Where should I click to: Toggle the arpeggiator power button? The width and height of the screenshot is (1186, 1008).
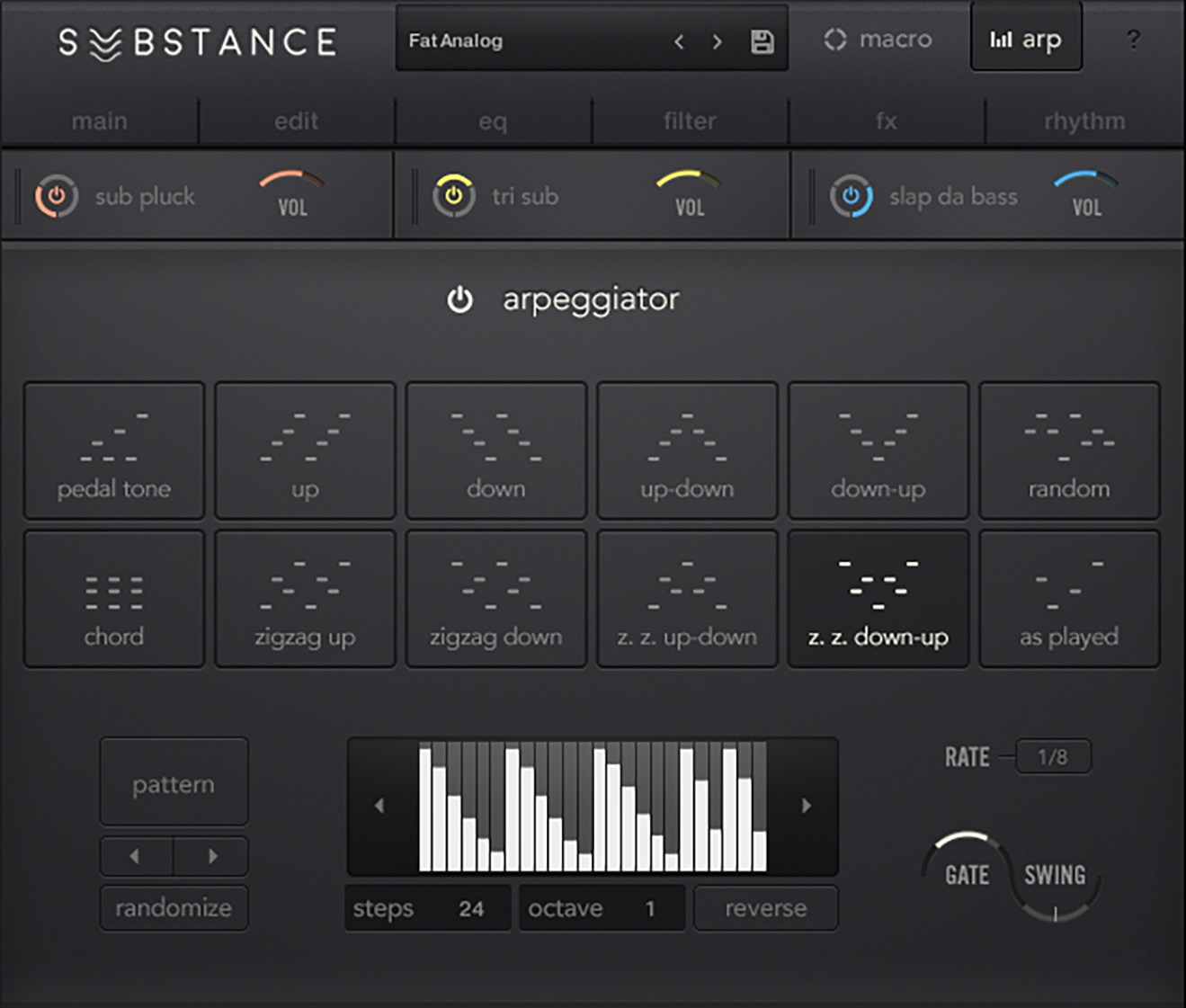click(460, 300)
